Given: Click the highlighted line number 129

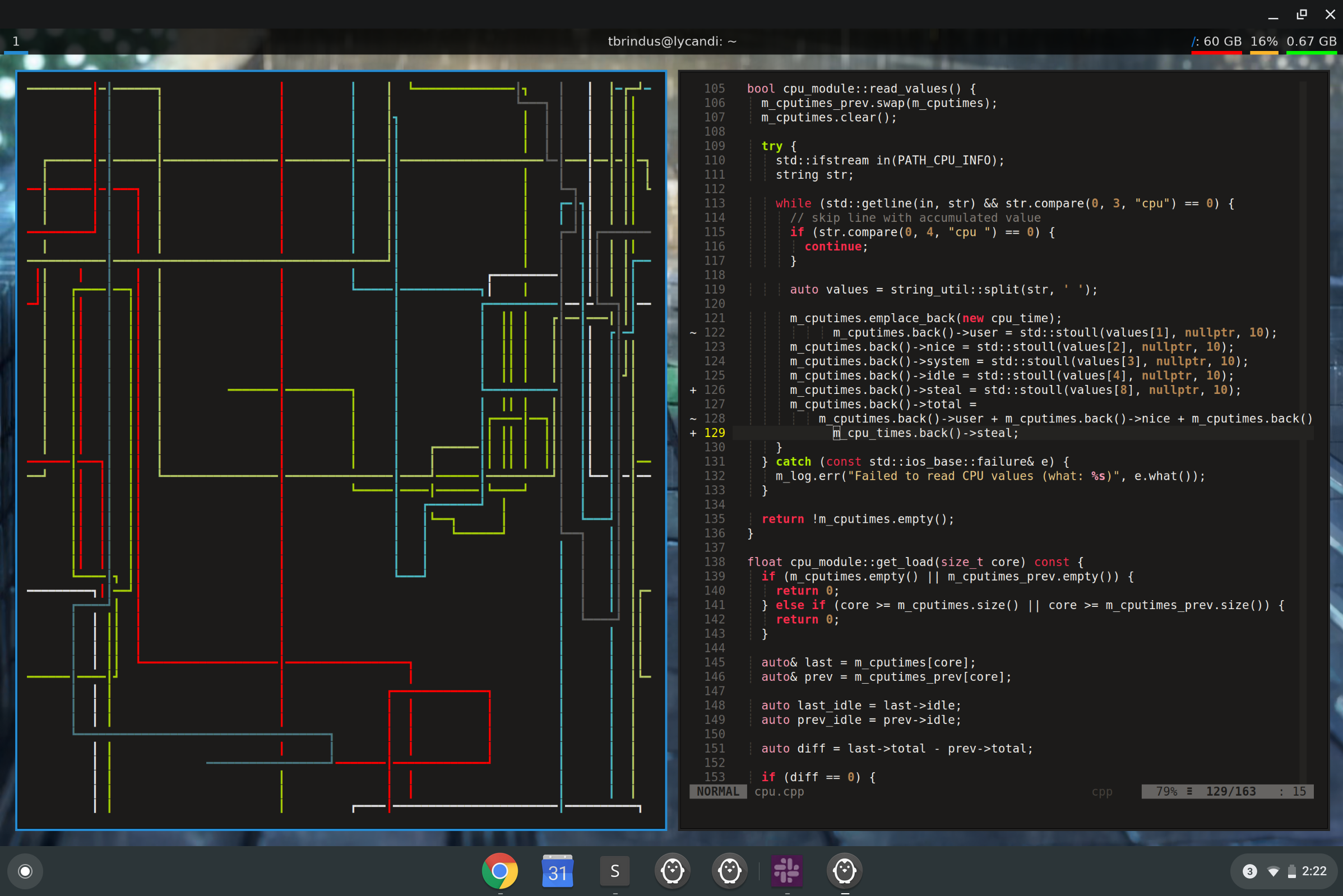Looking at the screenshot, I should [x=714, y=433].
